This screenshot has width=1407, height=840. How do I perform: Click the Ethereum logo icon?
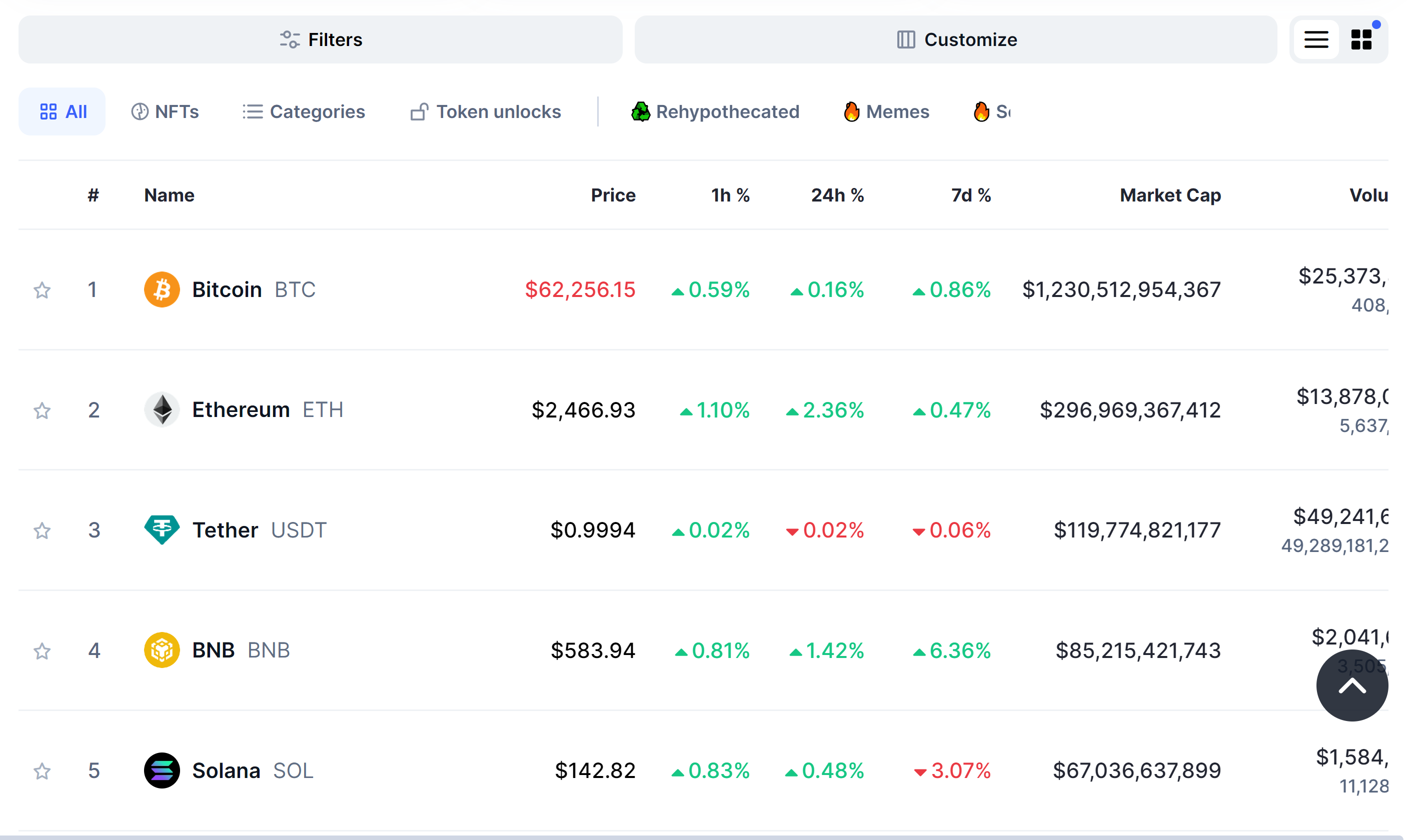pyautogui.click(x=162, y=410)
